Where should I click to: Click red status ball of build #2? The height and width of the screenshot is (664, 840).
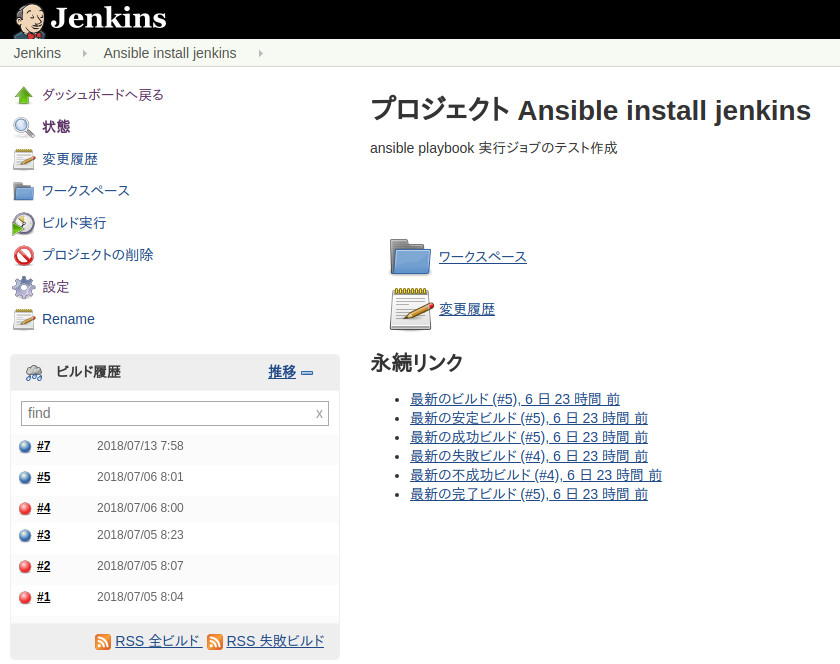point(25,566)
